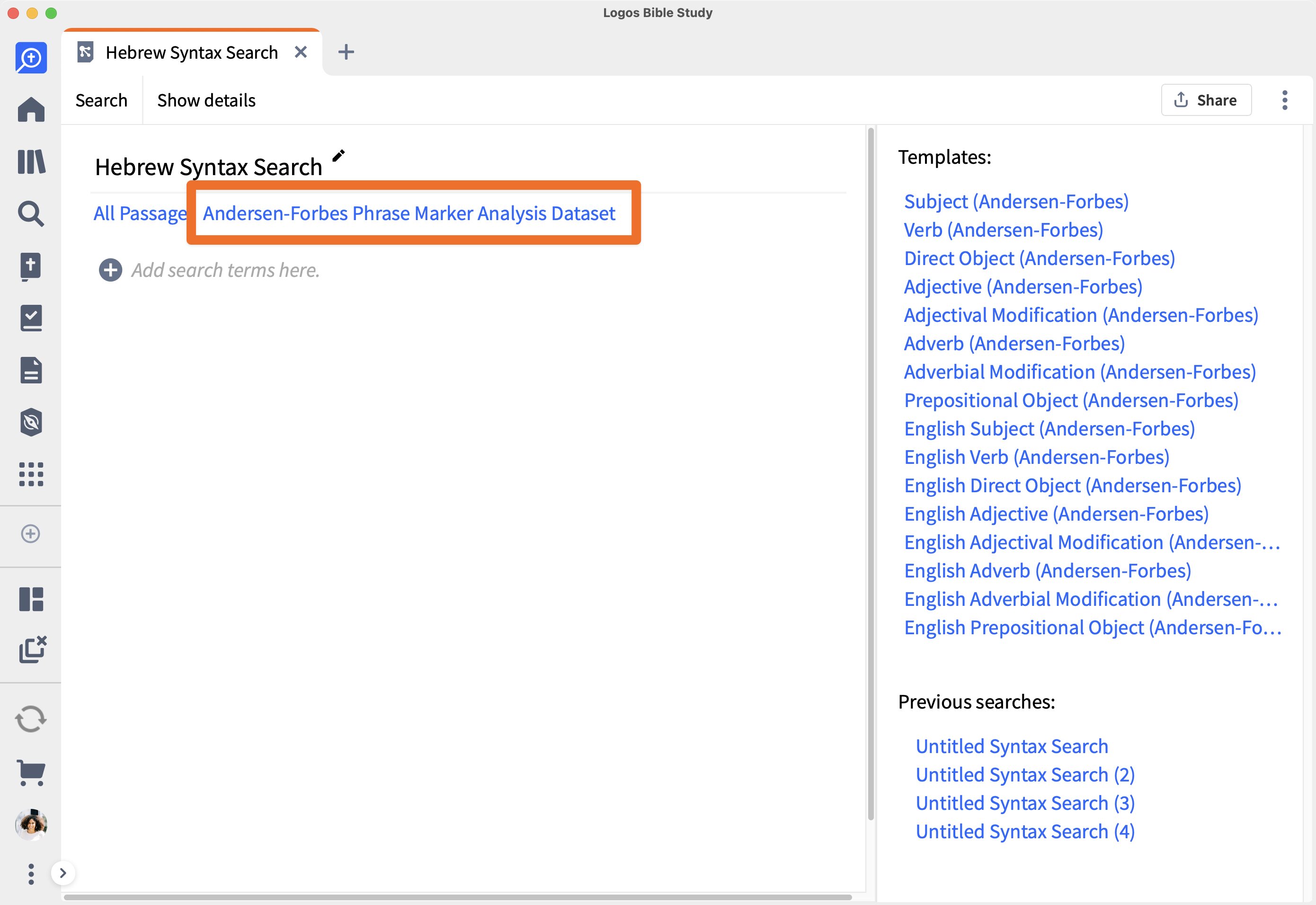Open the user profile avatar
The width and height of the screenshot is (1316, 905).
point(31,825)
